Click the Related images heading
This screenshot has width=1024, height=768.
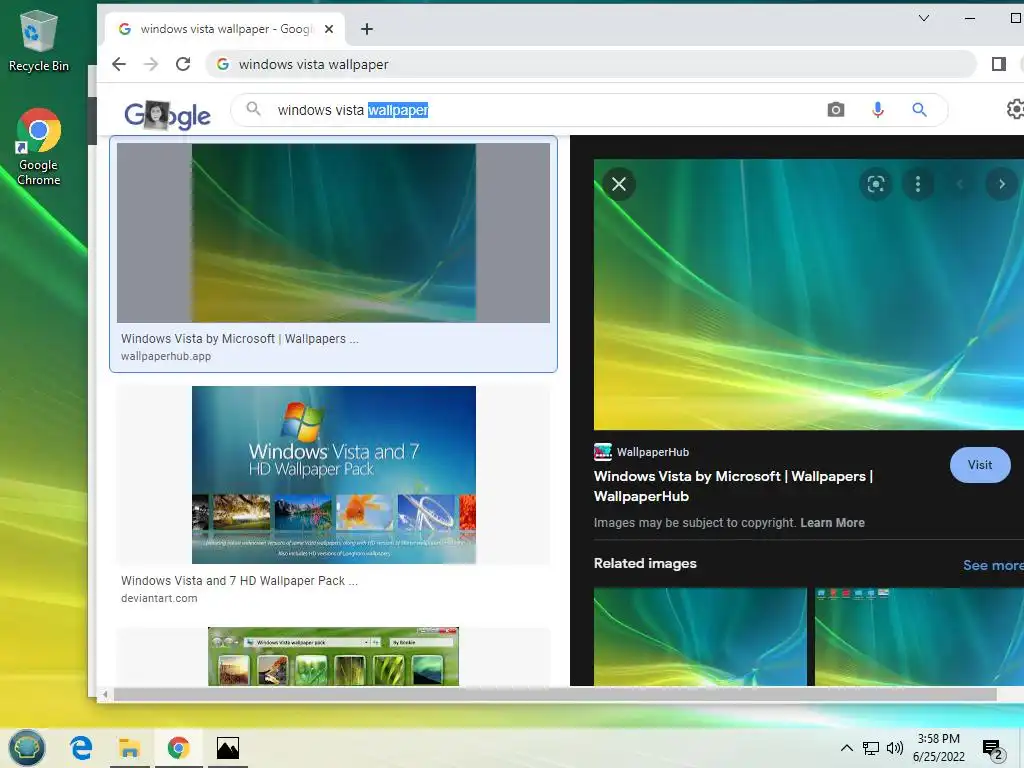point(645,564)
